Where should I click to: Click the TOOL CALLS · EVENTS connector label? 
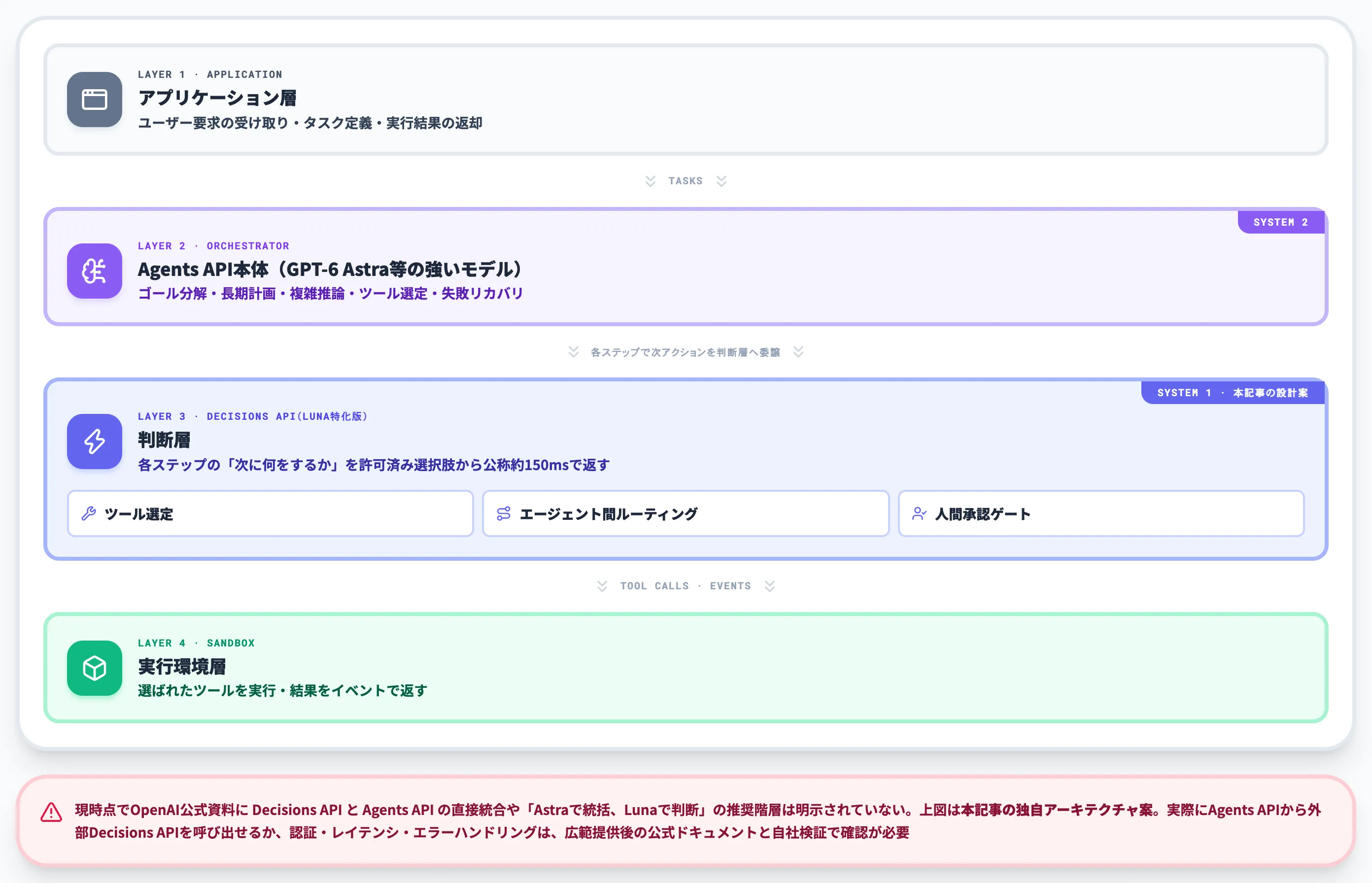(x=685, y=586)
